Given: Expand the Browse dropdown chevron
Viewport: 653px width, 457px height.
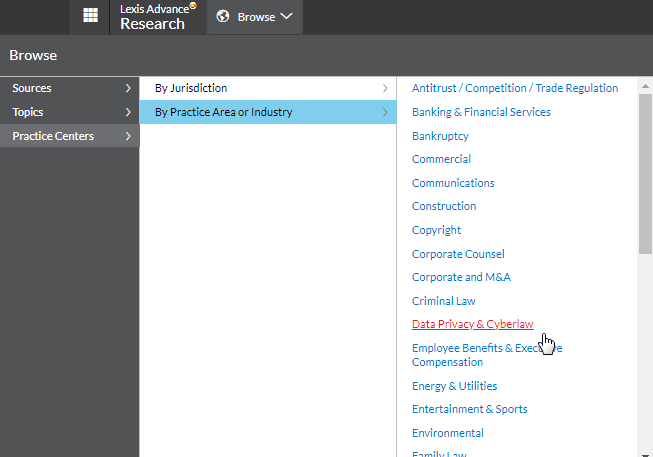Looking at the screenshot, I should pos(287,16).
